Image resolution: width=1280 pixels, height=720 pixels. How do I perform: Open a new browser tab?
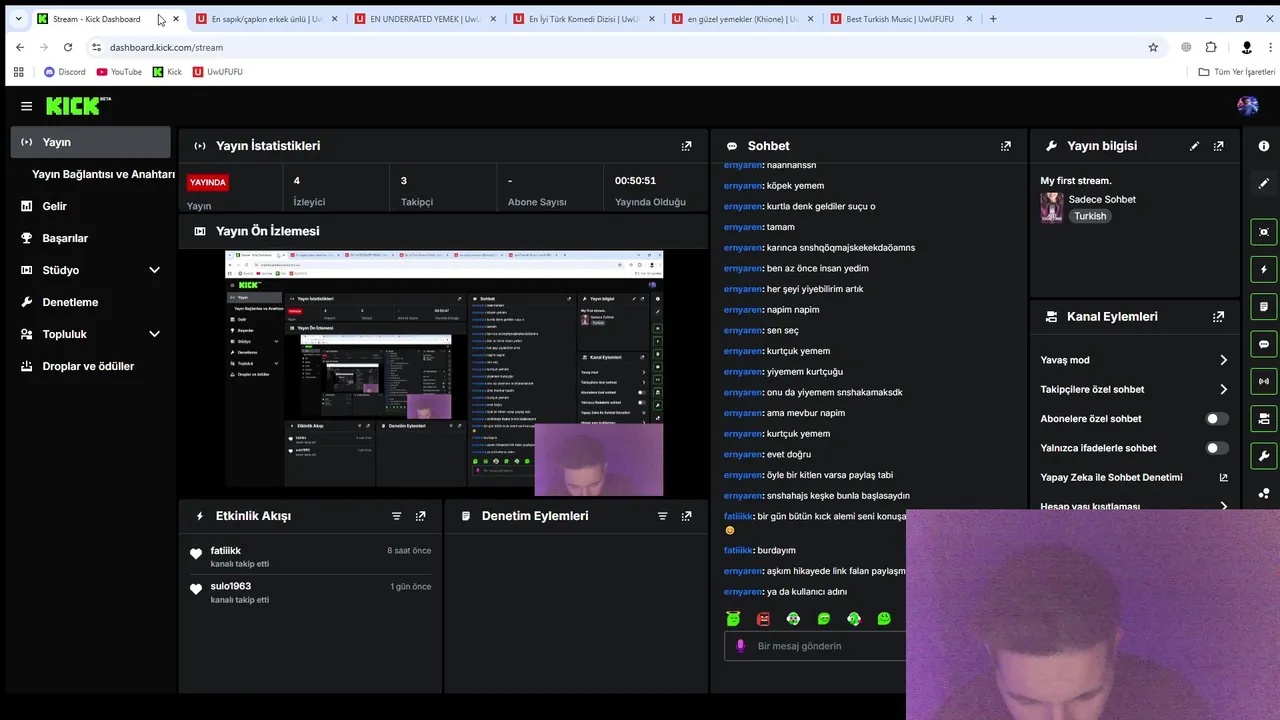click(x=993, y=19)
